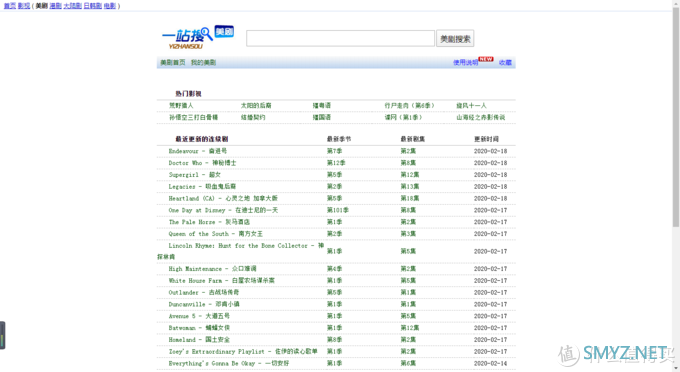Viewport: 680px width, 372px height.
Task: Click 第12季 in Doctor Who row
Action: (x=336, y=163)
